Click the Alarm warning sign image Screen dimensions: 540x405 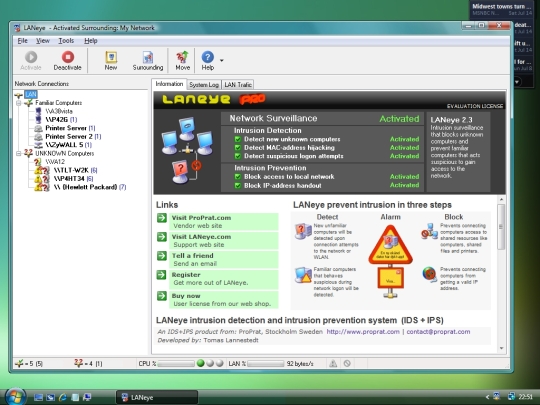[390, 245]
